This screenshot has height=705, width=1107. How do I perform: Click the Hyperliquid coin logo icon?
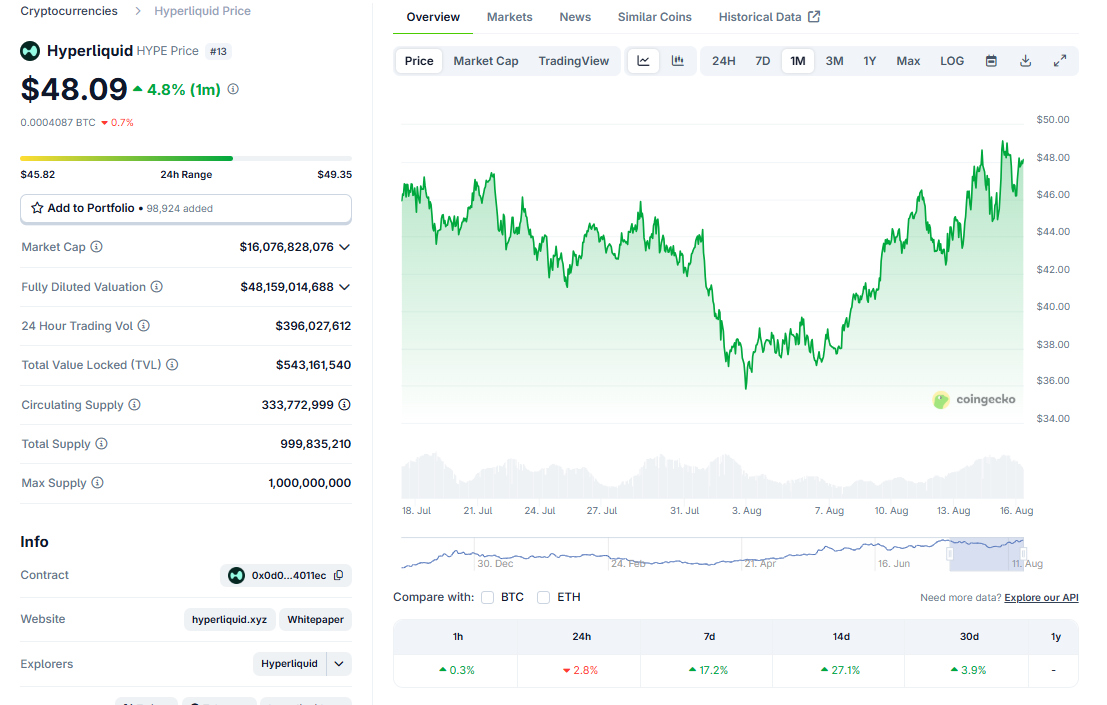coord(30,51)
